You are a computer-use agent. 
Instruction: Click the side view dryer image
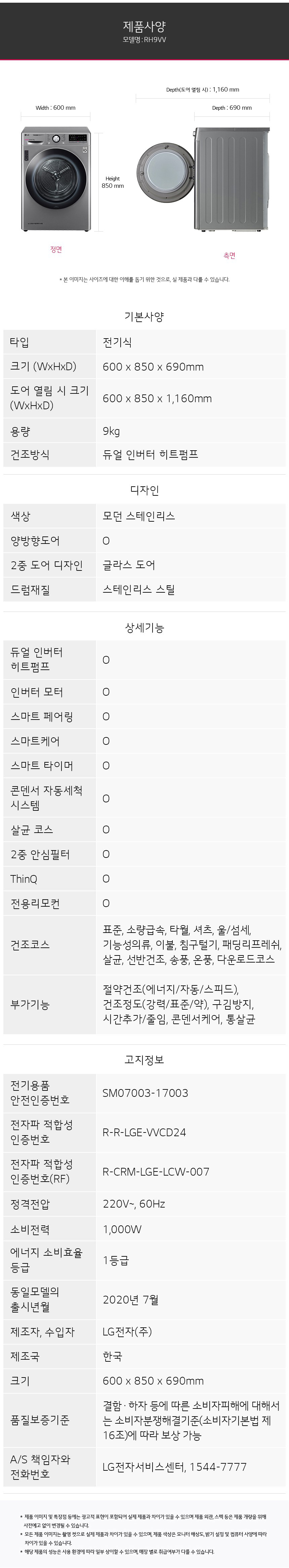203,179
